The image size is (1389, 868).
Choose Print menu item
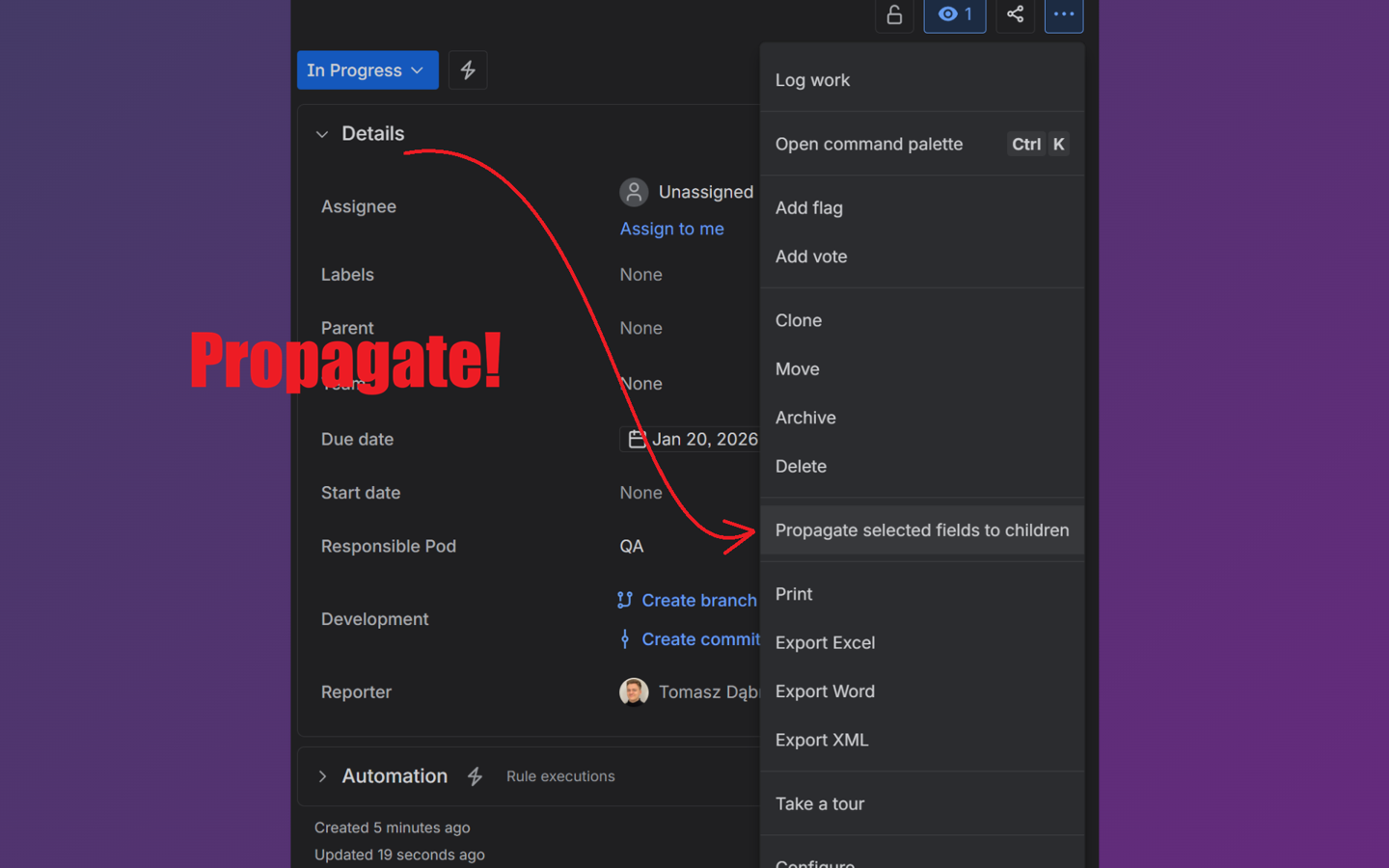coord(922,594)
